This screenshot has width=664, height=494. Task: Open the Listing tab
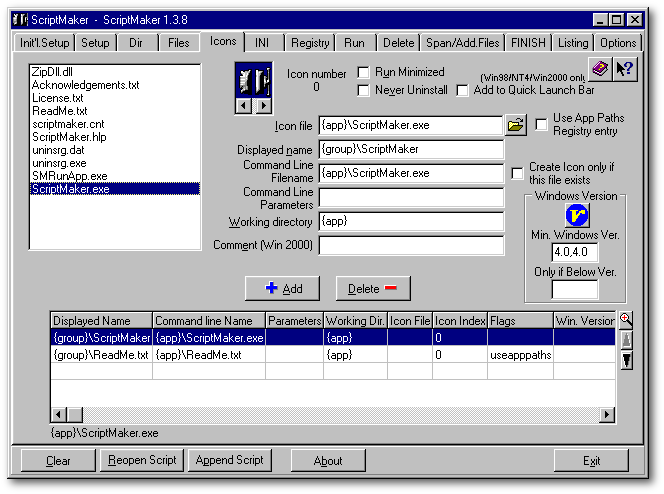(573, 43)
